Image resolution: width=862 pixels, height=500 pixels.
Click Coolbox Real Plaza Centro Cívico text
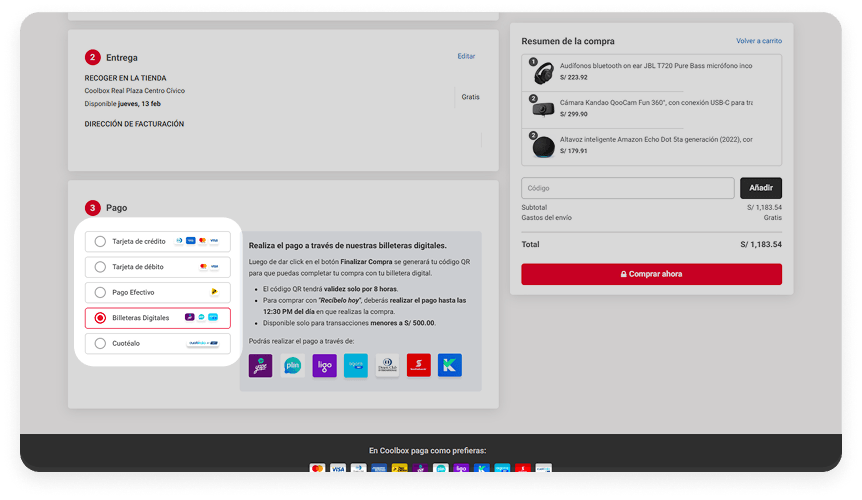[x=135, y=91]
